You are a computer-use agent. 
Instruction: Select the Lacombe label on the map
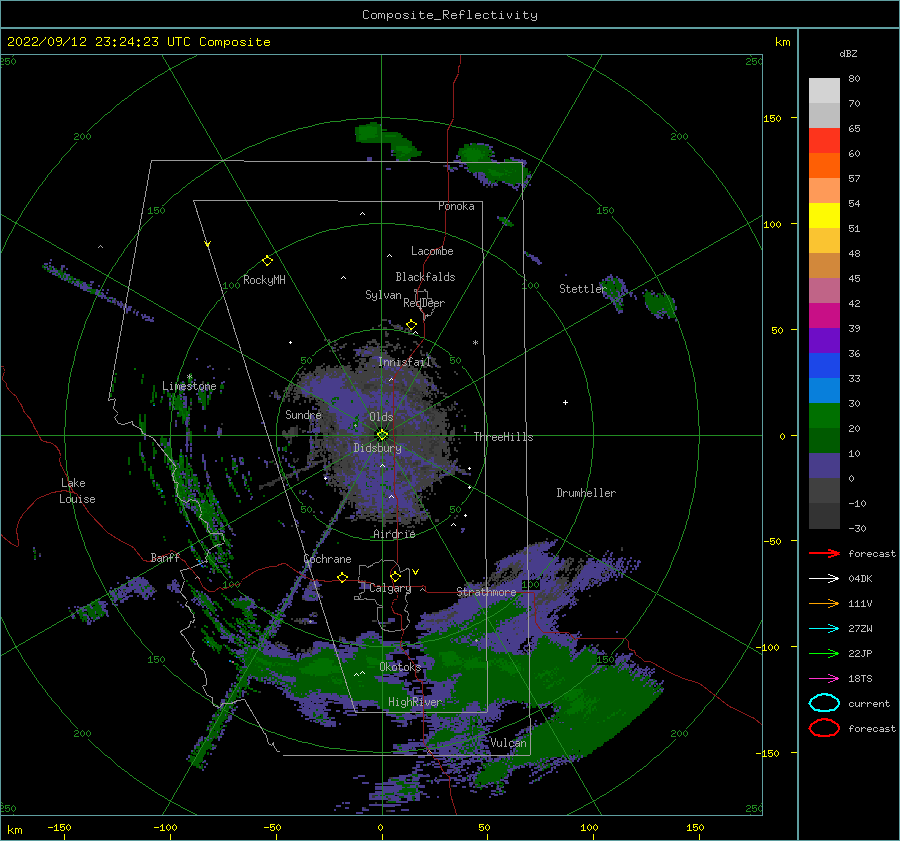click(432, 251)
